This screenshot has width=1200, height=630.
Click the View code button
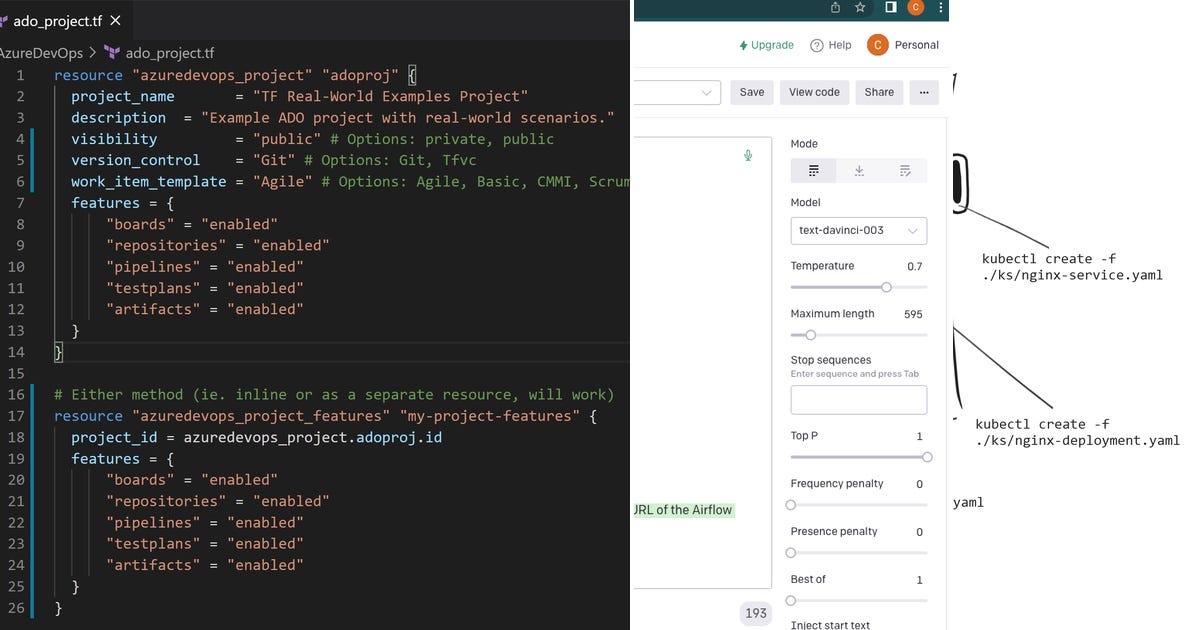point(814,92)
